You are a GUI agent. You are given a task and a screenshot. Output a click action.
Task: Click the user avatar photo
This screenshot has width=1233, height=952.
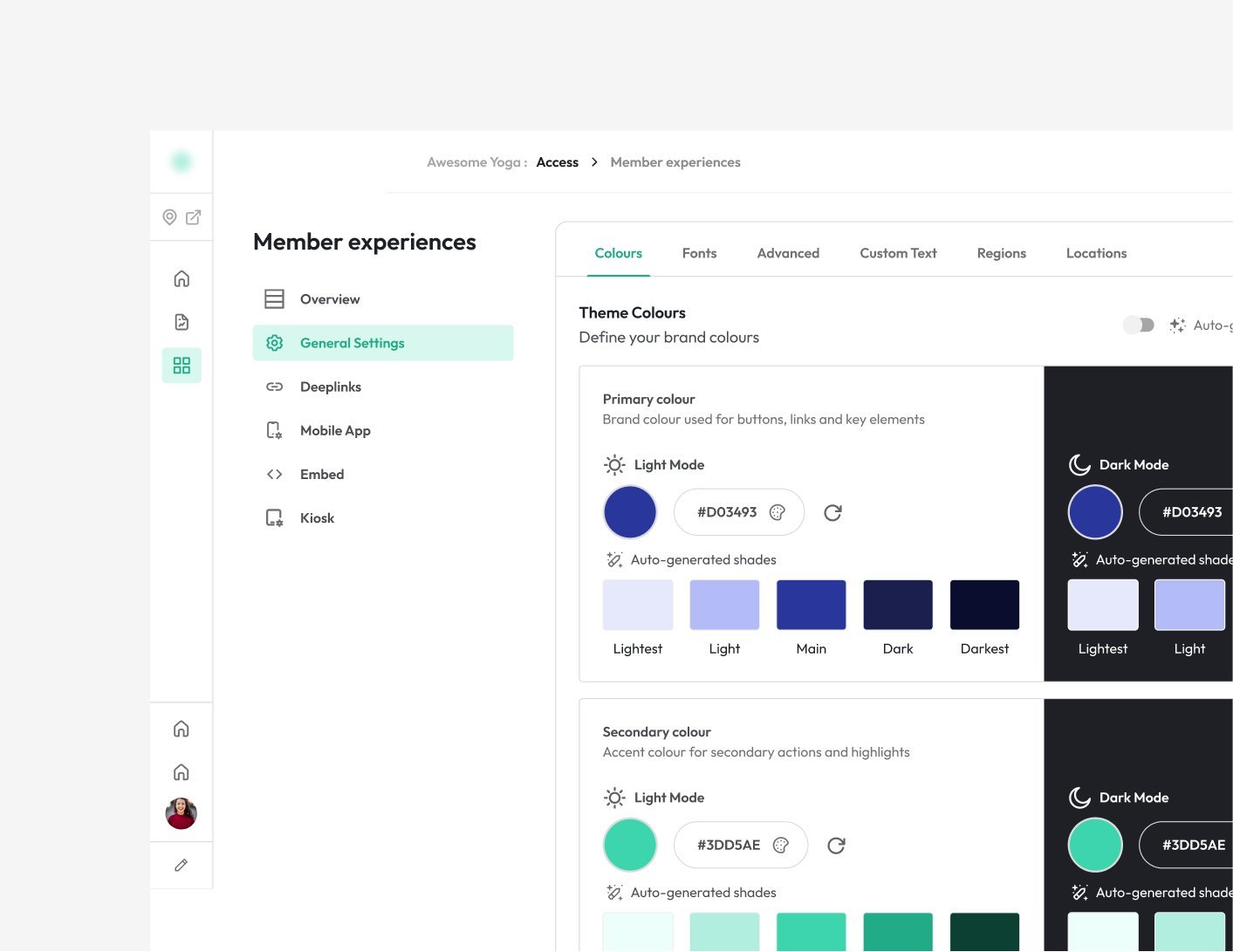coord(182,813)
